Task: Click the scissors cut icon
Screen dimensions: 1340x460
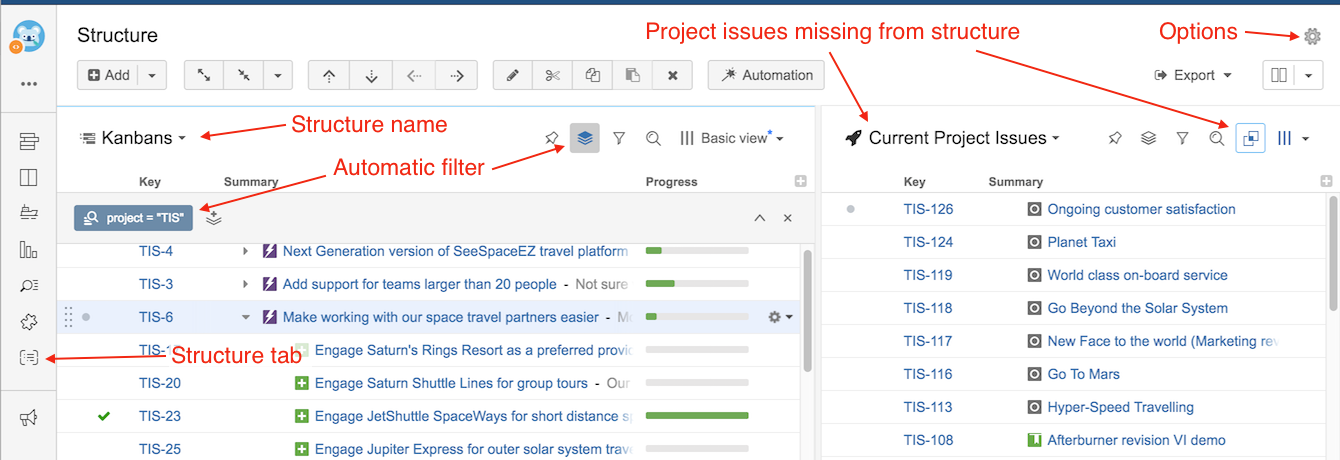Action: point(552,75)
